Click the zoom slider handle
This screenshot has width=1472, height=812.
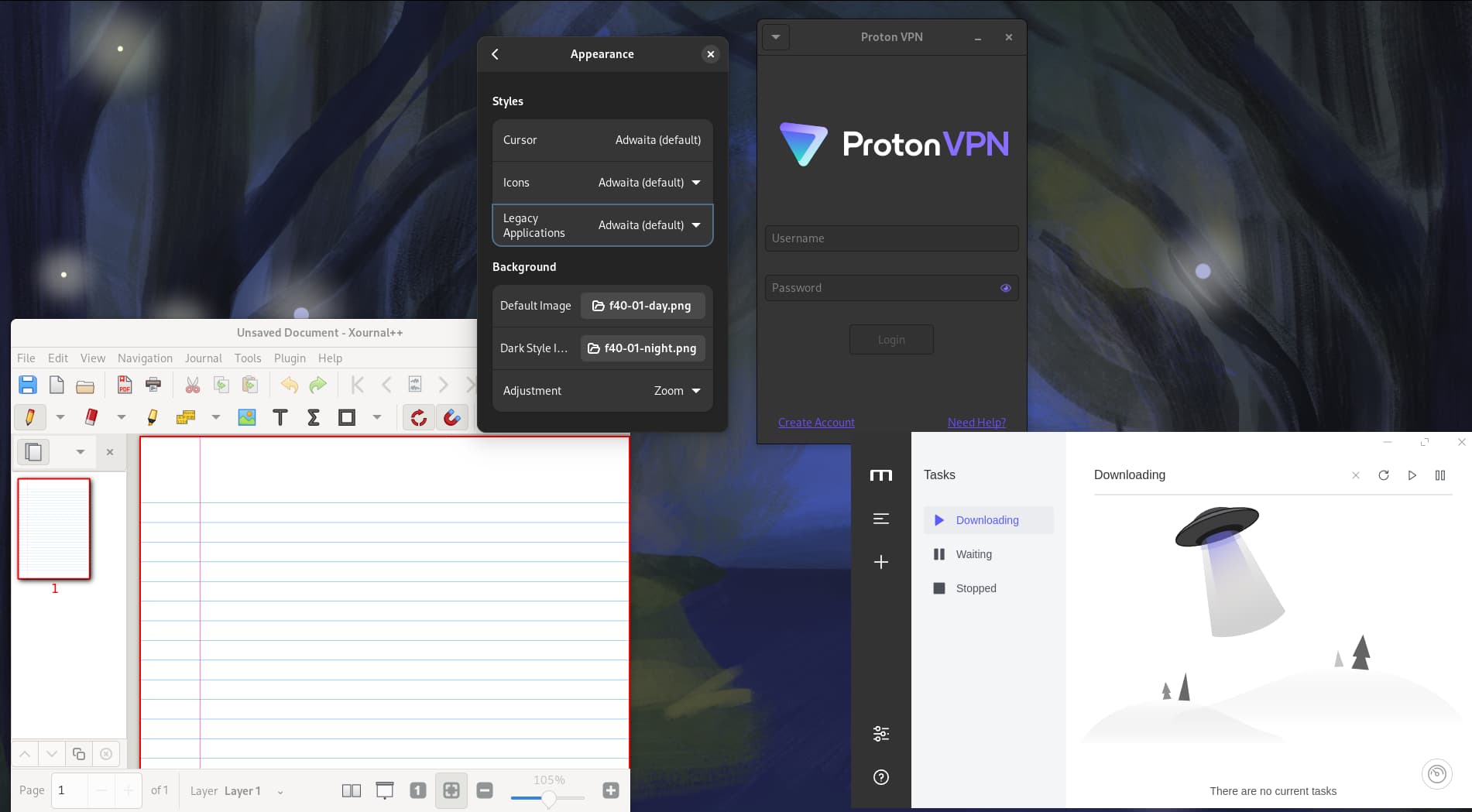[548, 798]
